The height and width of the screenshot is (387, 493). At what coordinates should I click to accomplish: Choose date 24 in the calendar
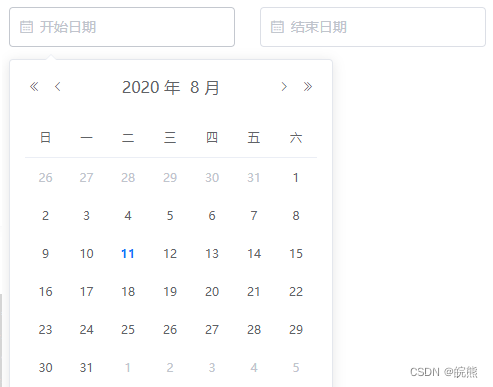pyautogui.click(x=86, y=330)
